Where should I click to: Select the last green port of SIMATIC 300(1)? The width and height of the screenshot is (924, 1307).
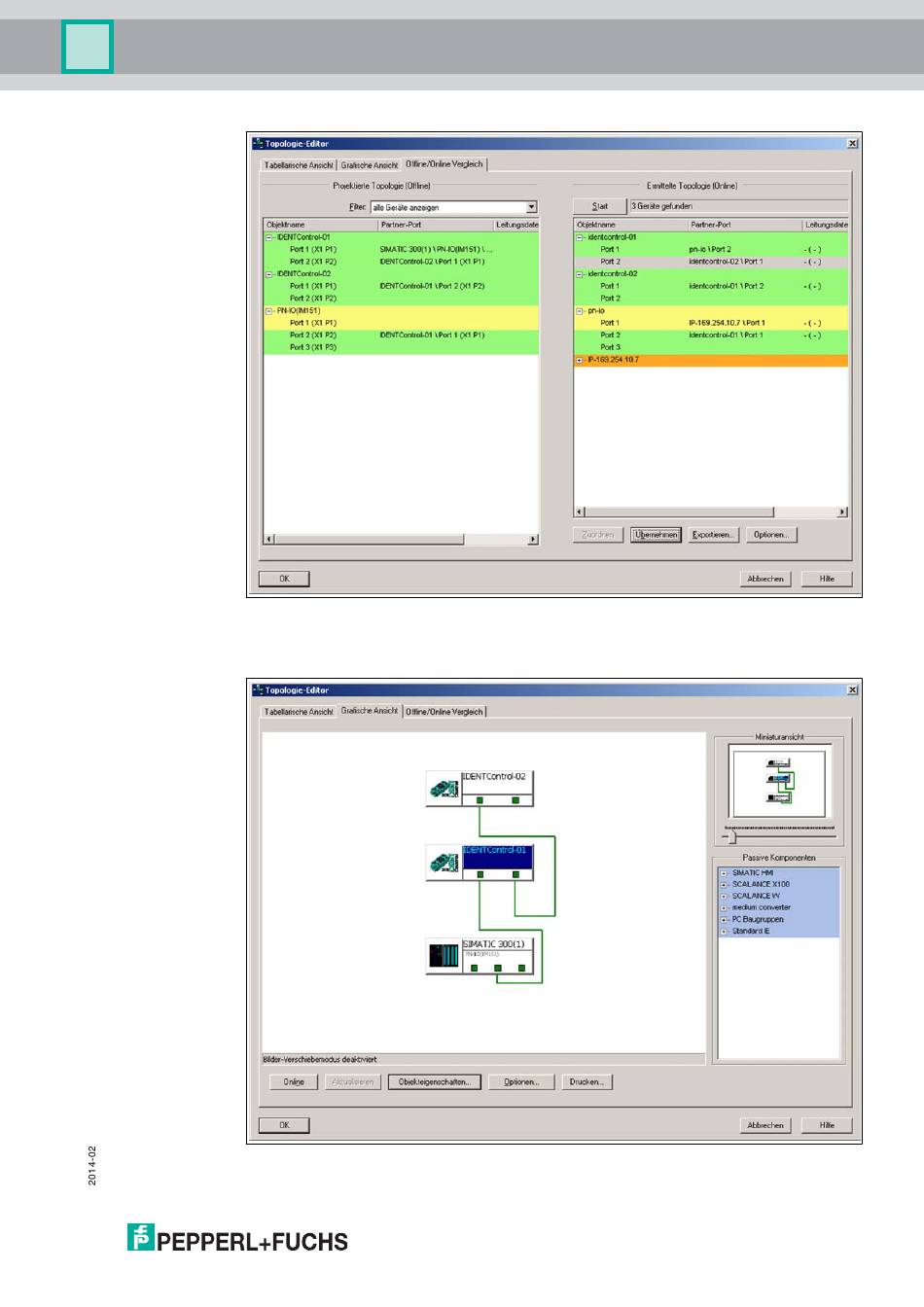coord(521,968)
